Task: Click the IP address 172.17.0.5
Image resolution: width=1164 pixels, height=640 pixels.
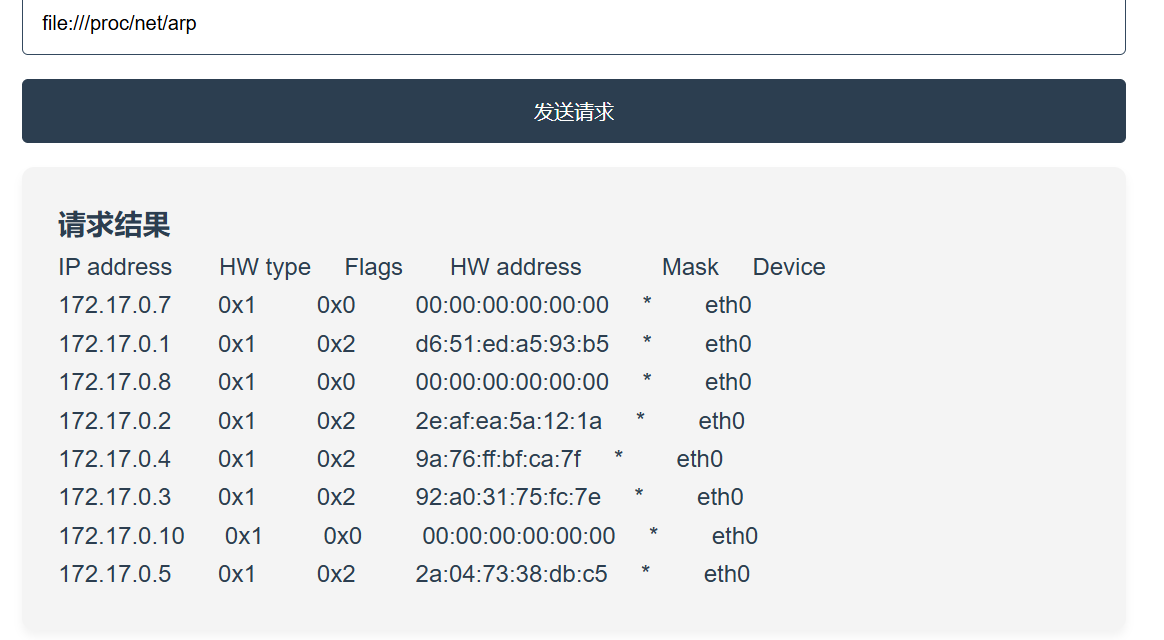Action: [115, 574]
